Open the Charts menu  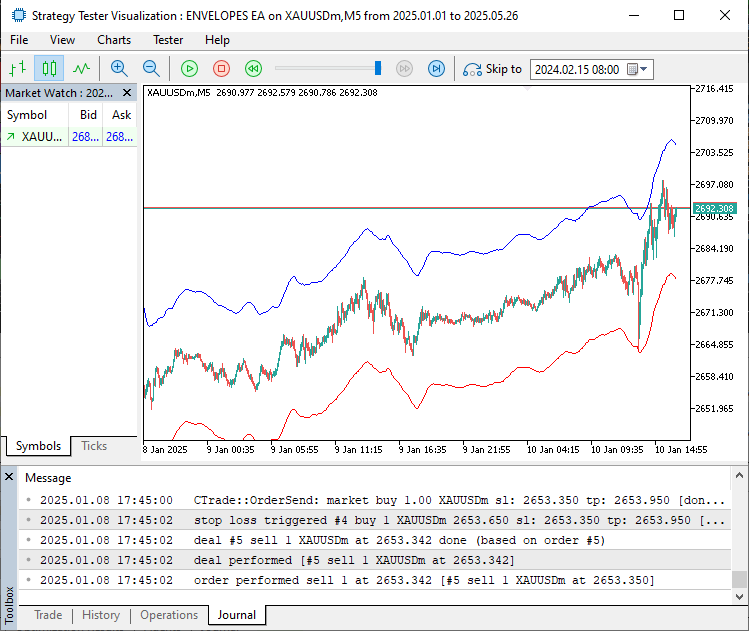click(114, 40)
